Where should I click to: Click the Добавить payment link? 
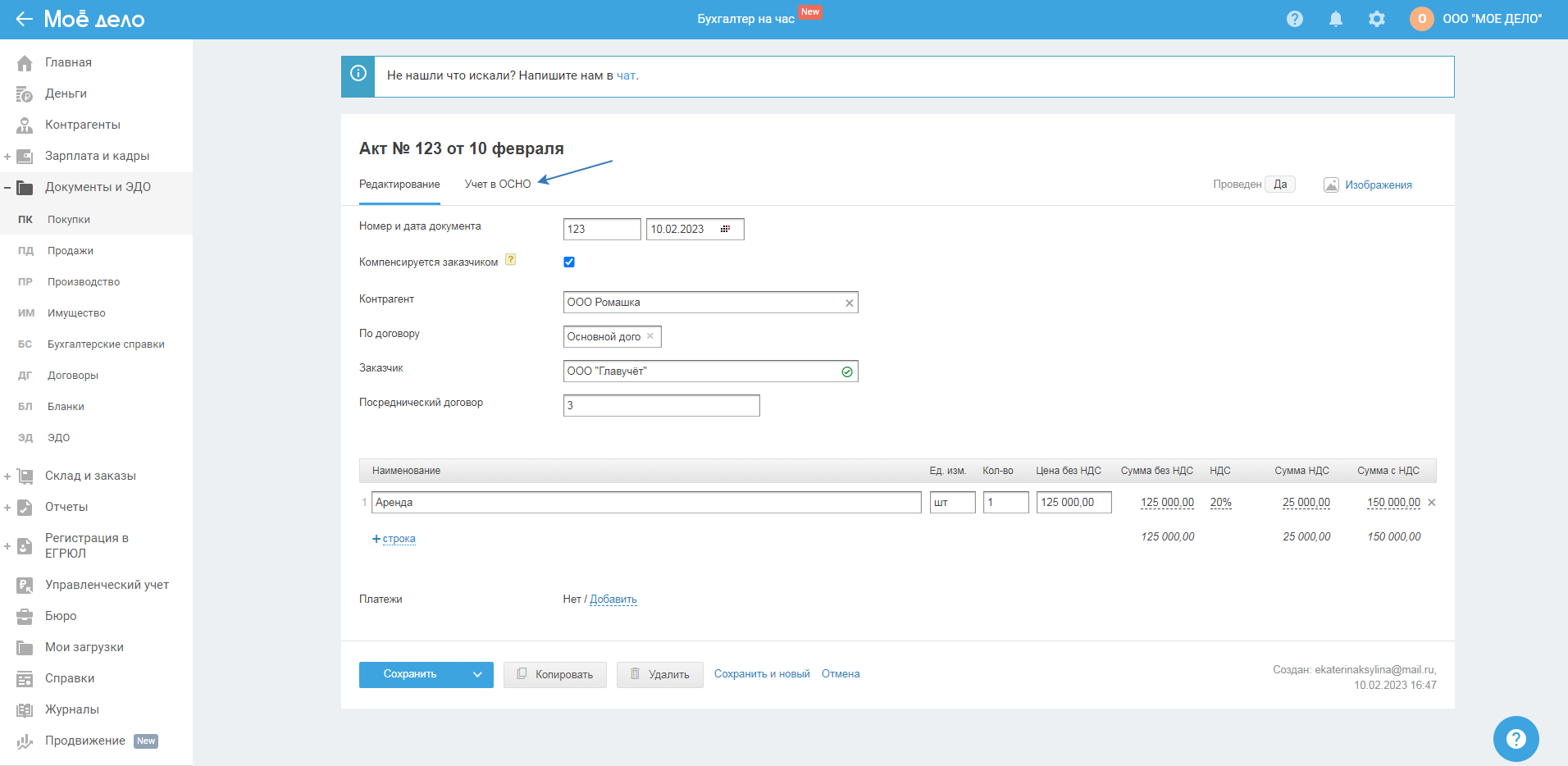(613, 600)
